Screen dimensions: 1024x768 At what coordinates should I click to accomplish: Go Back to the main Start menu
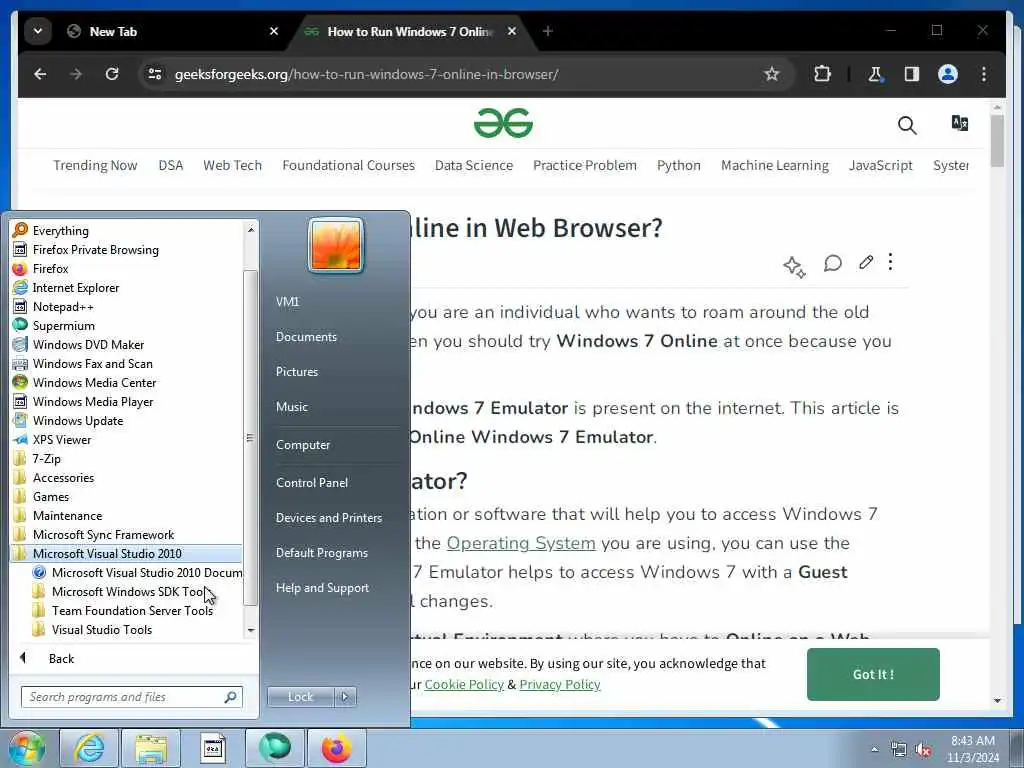tap(61, 659)
